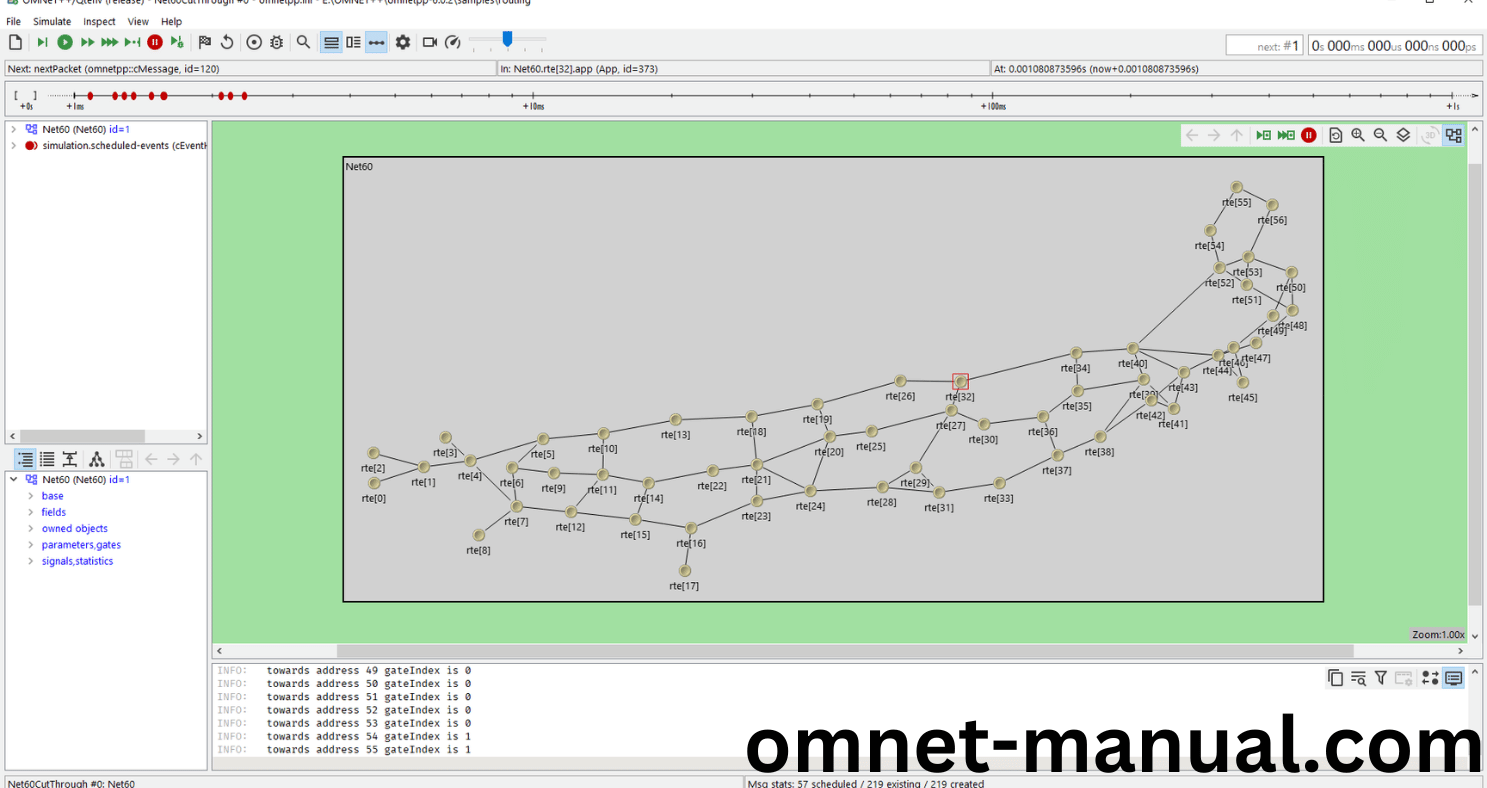The image size is (1487, 788).
Task: Click the Rebuild network circular arrow icon
Action: (x=227, y=42)
